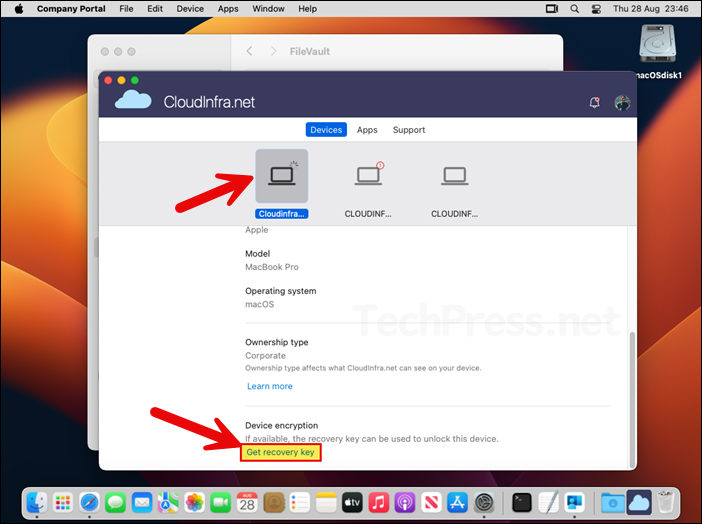The image size is (702, 524).
Task: Open the Window menu
Action: click(x=268, y=9)
